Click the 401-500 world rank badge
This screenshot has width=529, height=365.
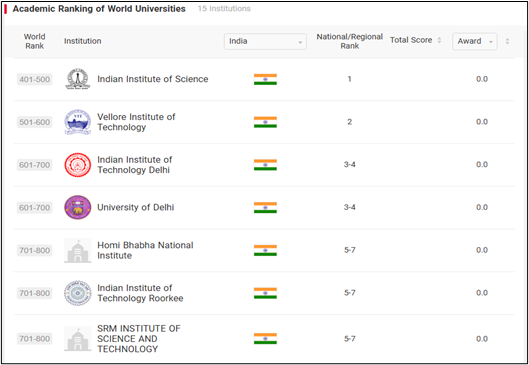[34, 80]
